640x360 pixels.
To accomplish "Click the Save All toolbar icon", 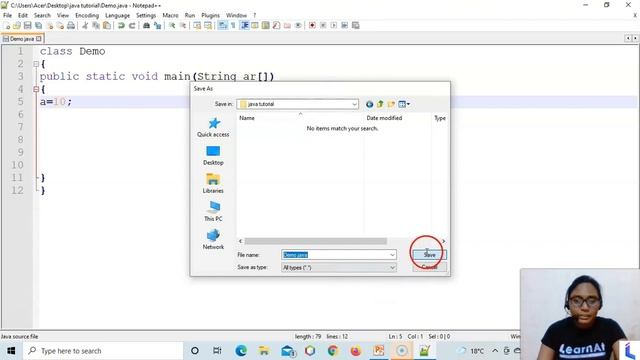I will coord(38,25).
